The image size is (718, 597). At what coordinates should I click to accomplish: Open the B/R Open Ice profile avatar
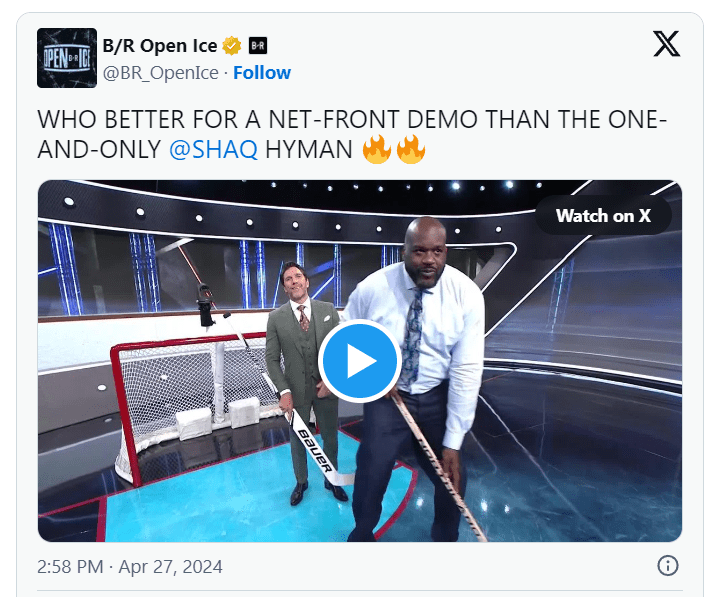[x=67, y=58]
